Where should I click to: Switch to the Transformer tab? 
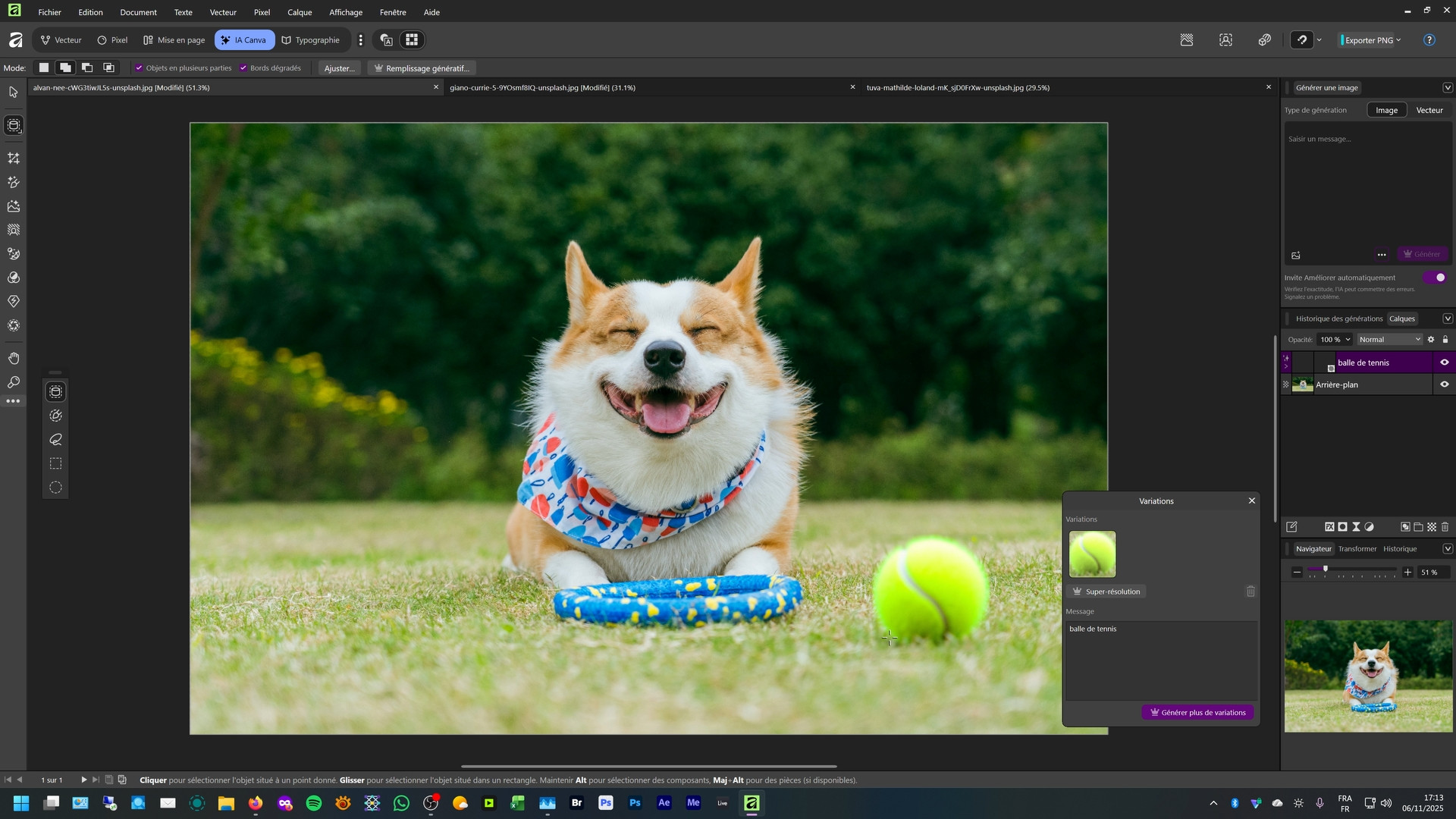tap(1357, 549)
